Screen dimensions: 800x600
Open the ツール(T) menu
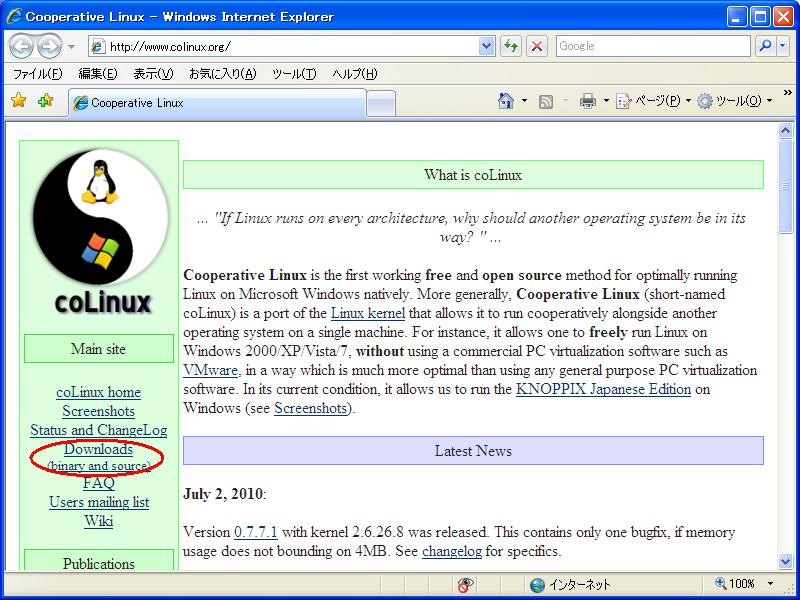294,74
